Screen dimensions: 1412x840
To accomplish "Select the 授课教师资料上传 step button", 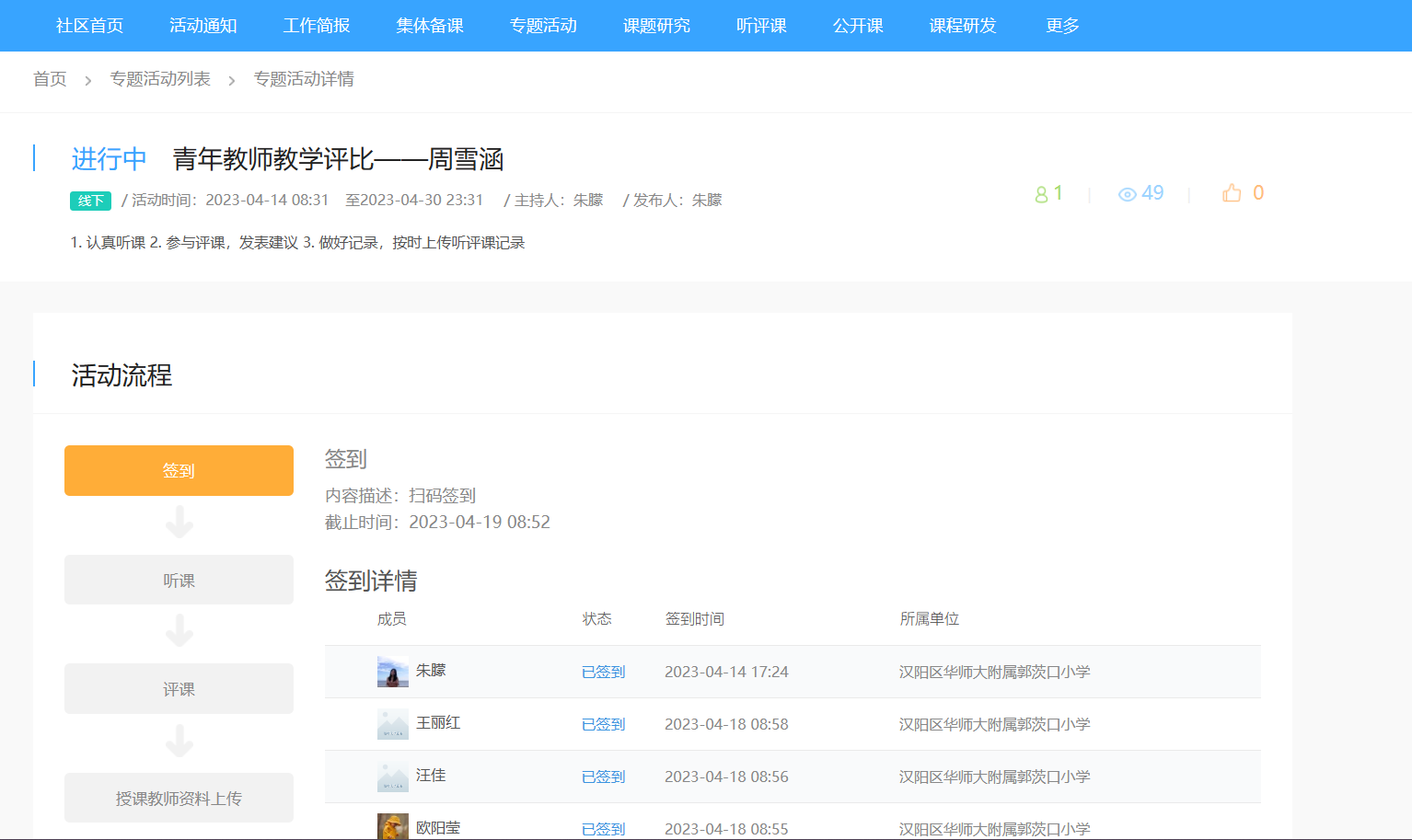I will [179, 798].
